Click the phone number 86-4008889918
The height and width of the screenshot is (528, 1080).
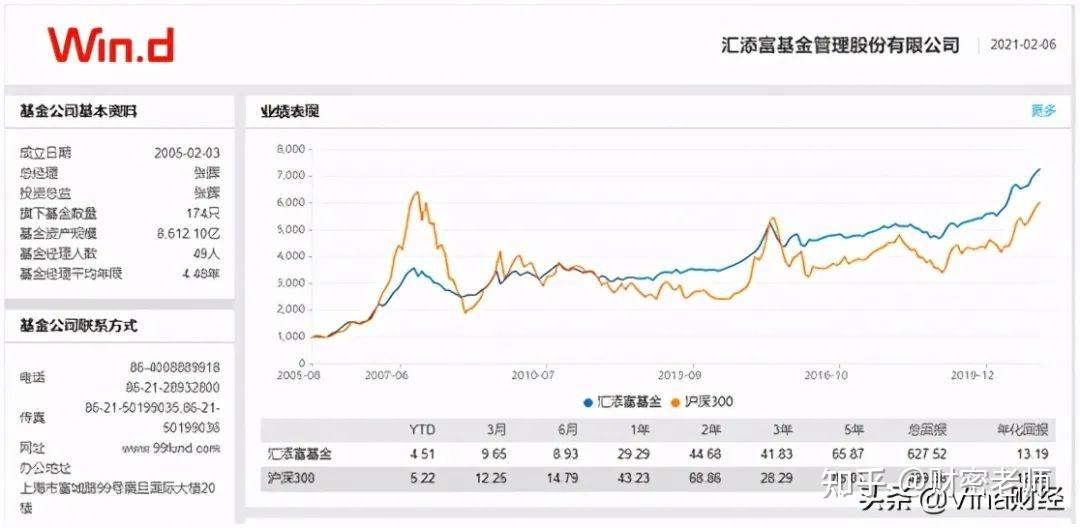[x=175, y=368]
